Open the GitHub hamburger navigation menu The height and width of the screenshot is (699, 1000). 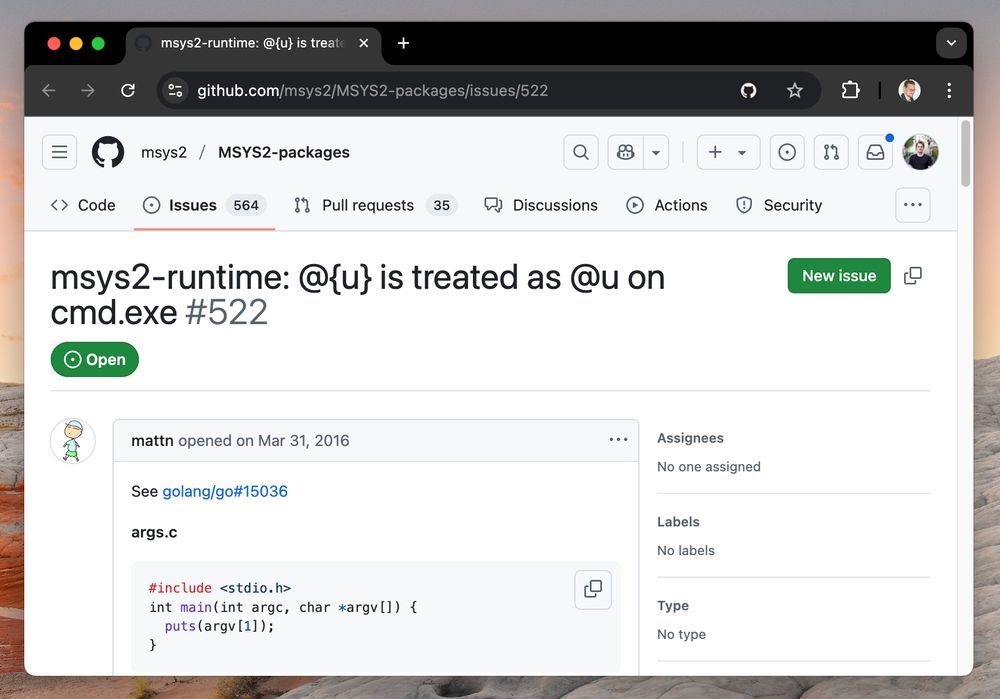pos(60,152)
